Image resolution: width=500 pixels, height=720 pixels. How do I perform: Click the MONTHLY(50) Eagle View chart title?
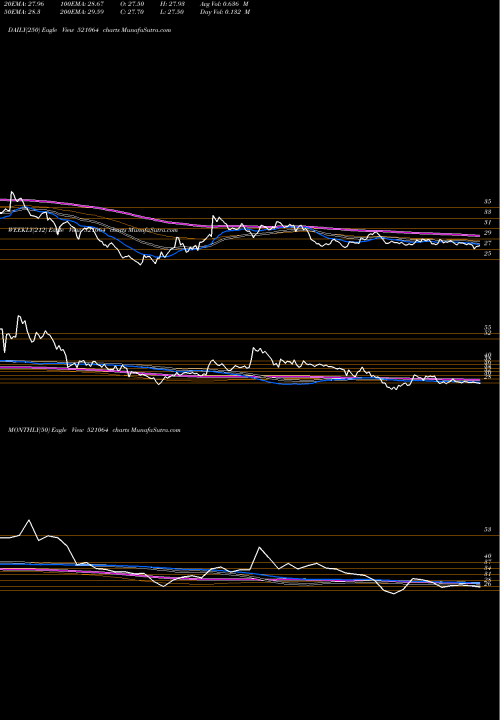(x=94, y=430)
